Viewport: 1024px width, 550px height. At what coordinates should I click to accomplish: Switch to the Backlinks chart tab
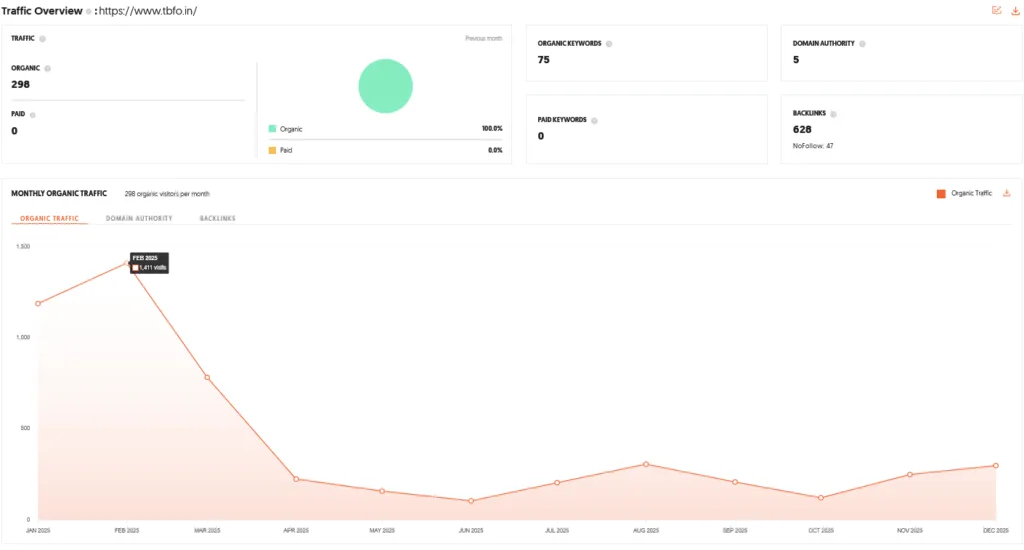(x=217, y=218)
